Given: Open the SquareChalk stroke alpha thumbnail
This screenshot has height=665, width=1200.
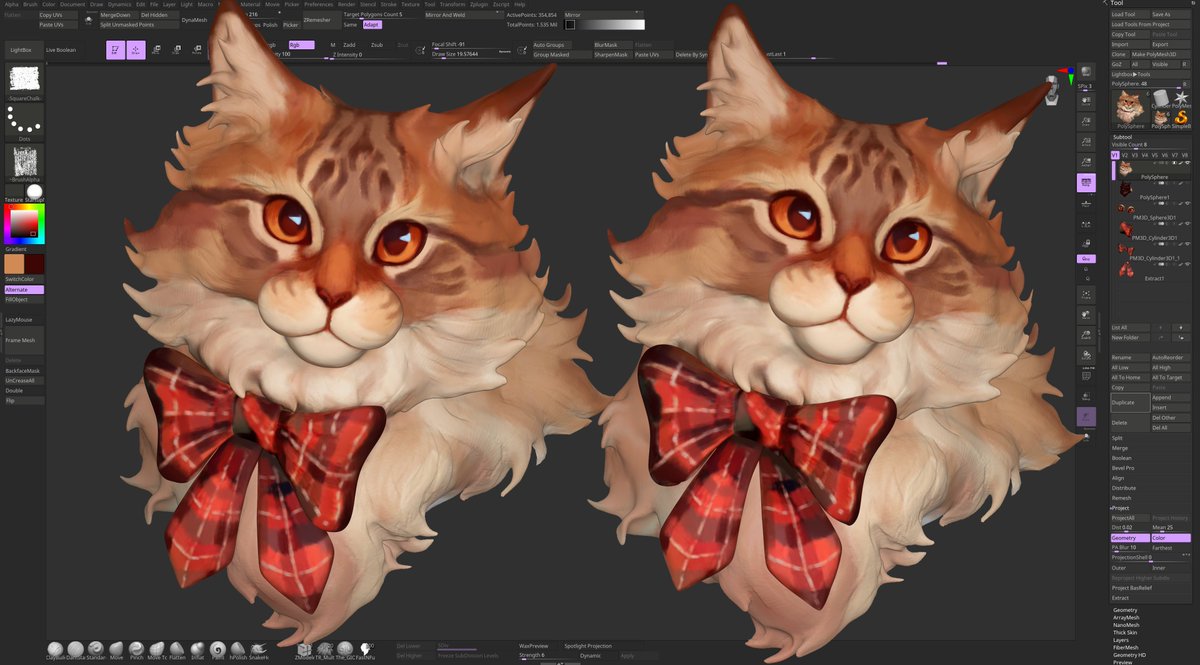Looking at the screenshot, I should (x=24, y=81).
